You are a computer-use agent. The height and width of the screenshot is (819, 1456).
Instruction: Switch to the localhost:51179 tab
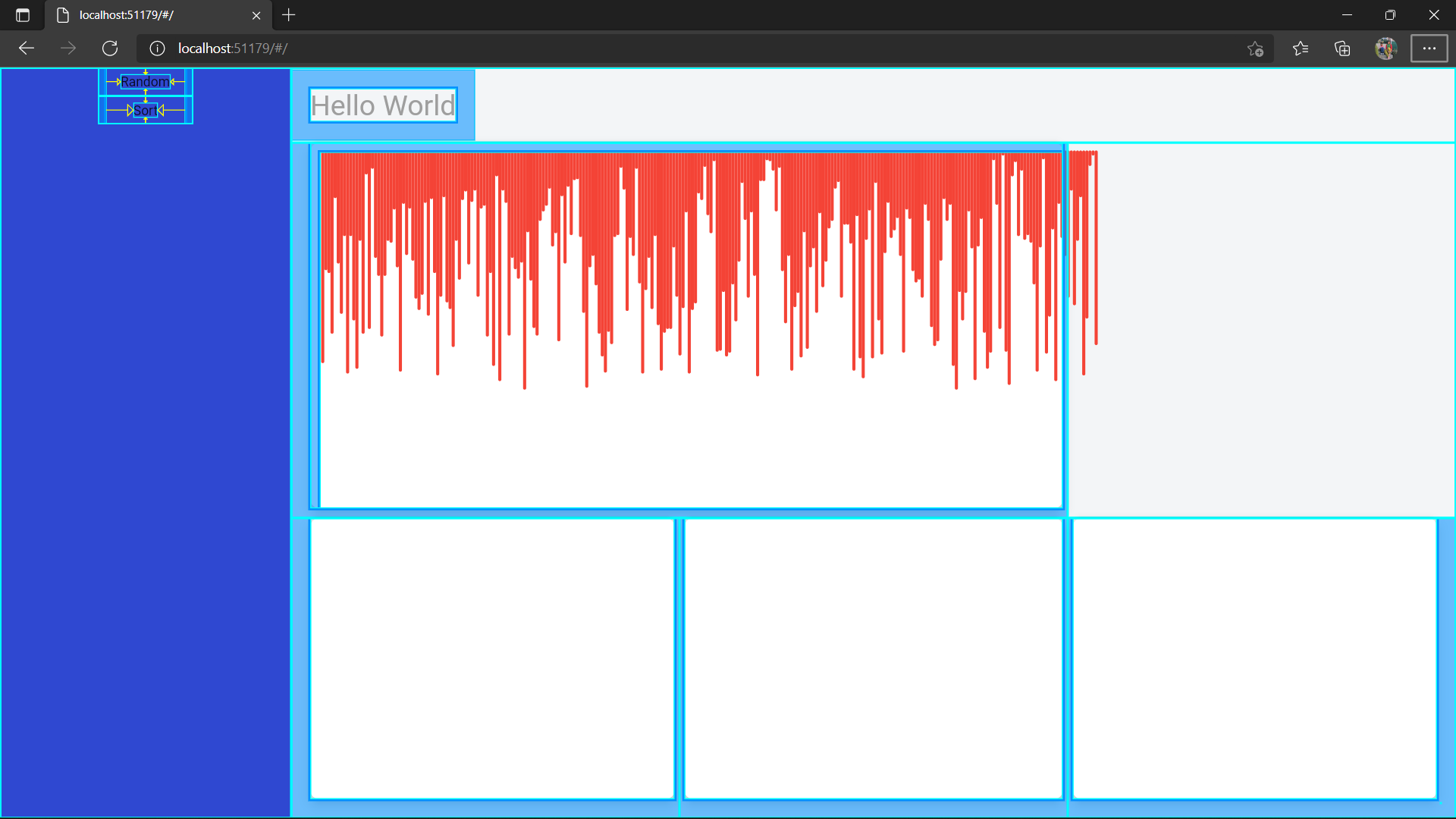click(x=158, y=15)
